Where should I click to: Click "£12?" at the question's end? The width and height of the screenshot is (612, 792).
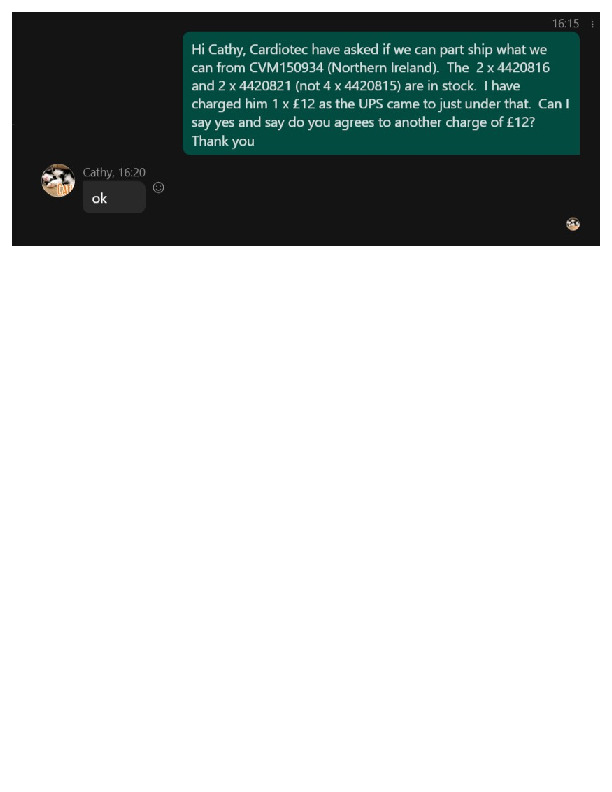[x=521, y=123]
